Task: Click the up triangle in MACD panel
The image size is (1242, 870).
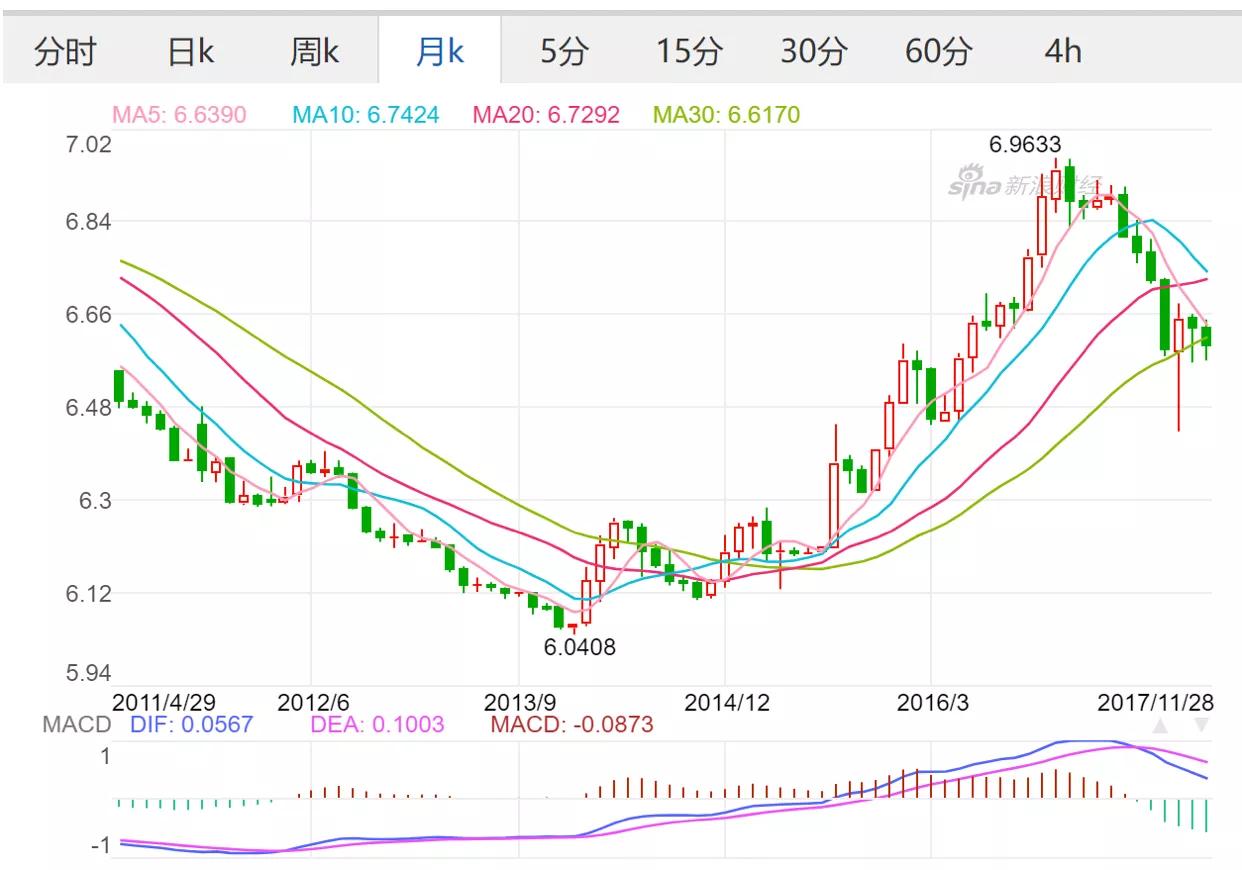Action: coord(1160,725)
